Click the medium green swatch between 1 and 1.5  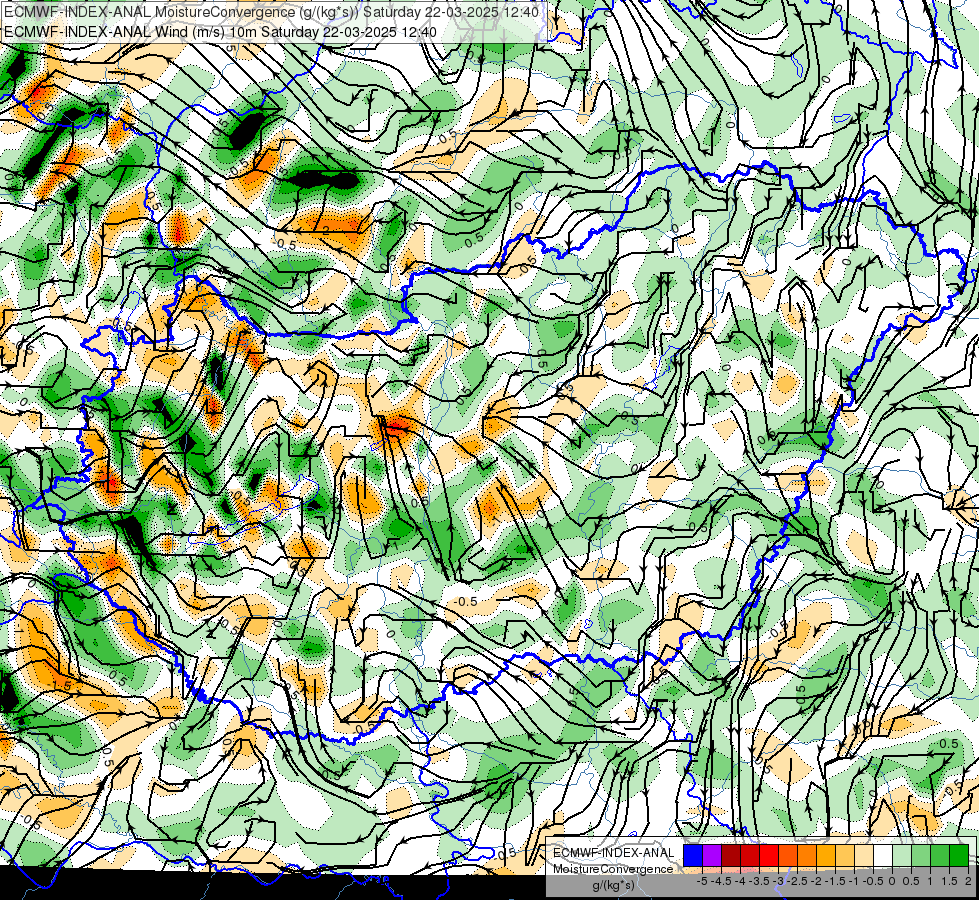[940, 856]
